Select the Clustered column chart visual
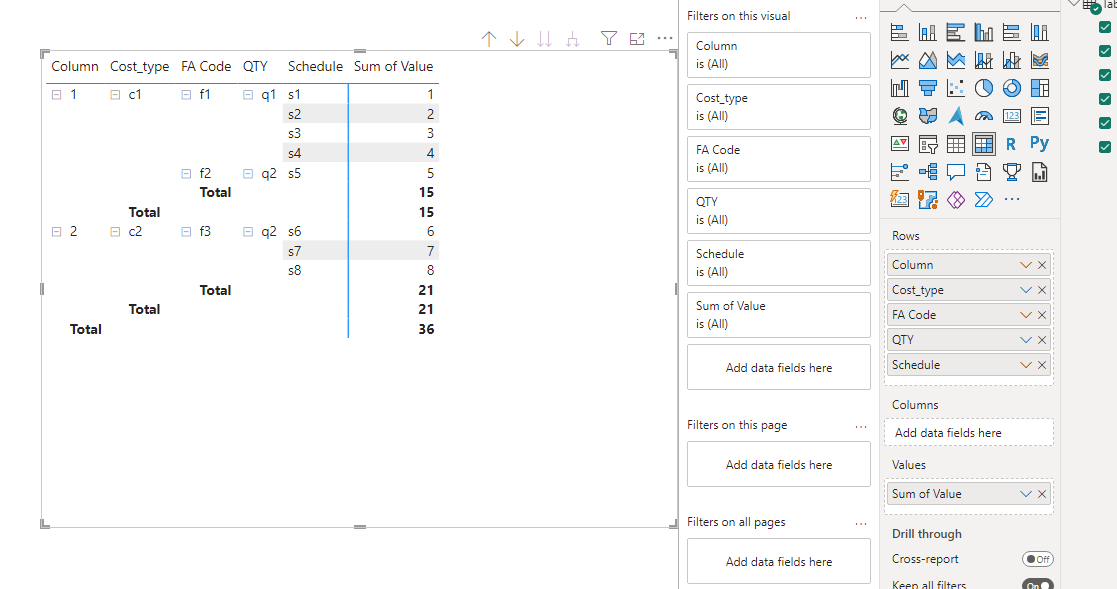This screenshot has height=589, width=1117. 984,32
